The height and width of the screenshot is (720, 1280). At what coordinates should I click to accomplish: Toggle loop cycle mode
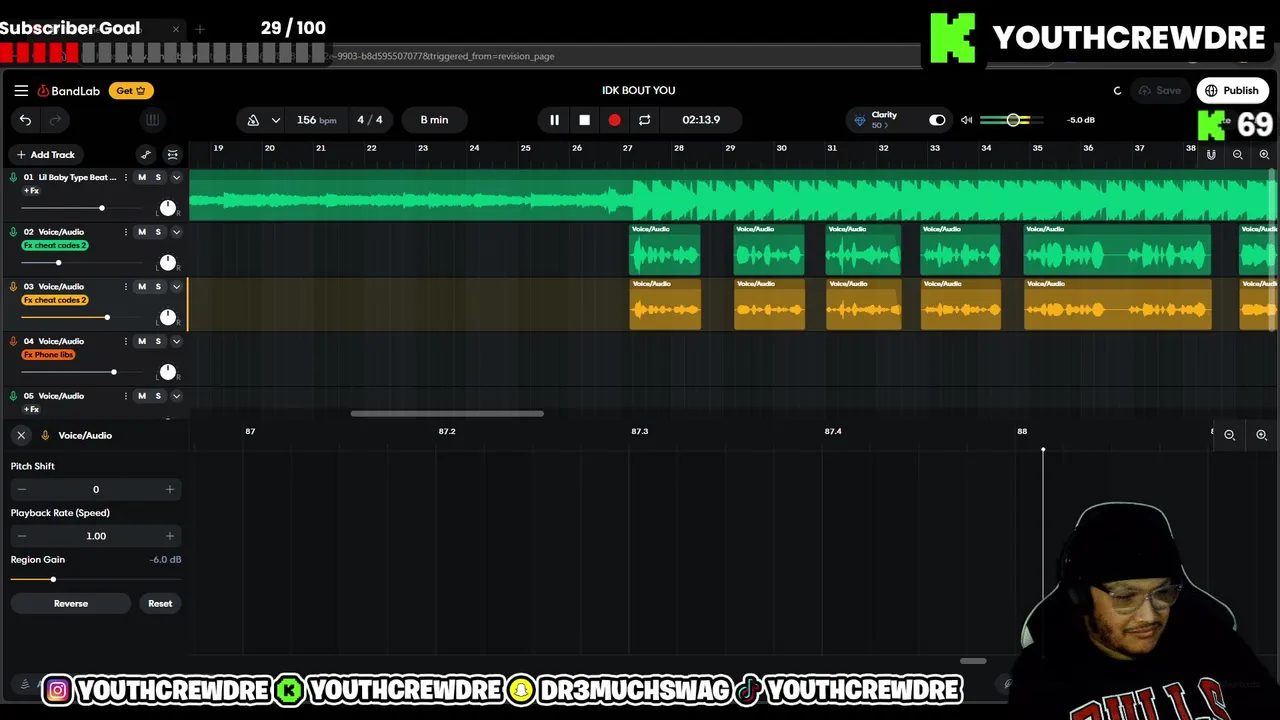644,120
